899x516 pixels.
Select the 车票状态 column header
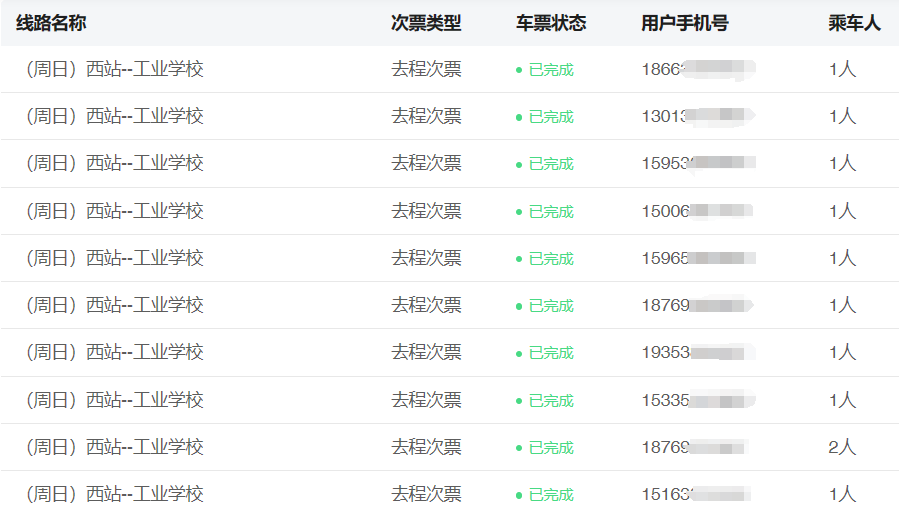click(551, 23)
